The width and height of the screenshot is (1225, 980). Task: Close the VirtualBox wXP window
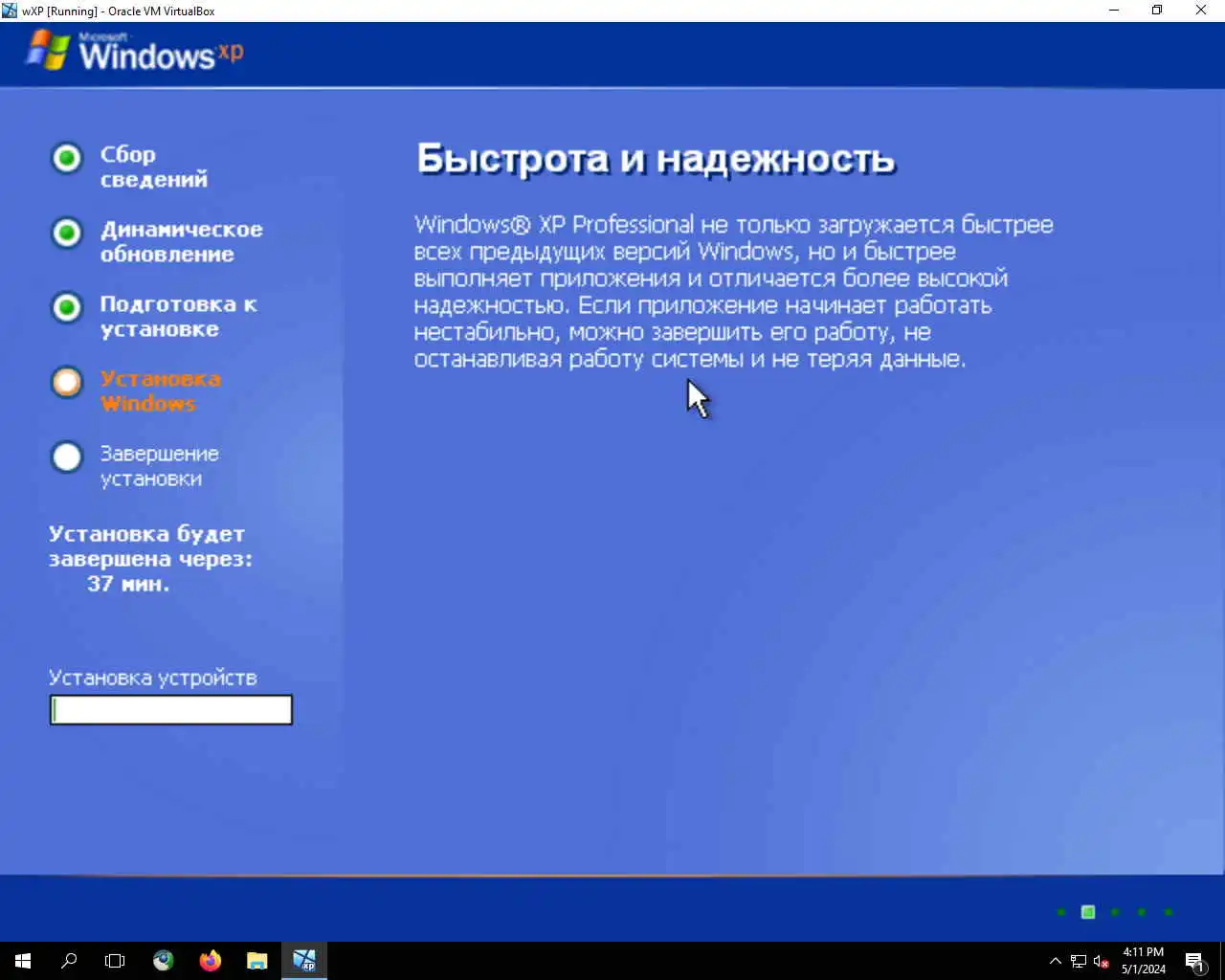click(1201, 11)
